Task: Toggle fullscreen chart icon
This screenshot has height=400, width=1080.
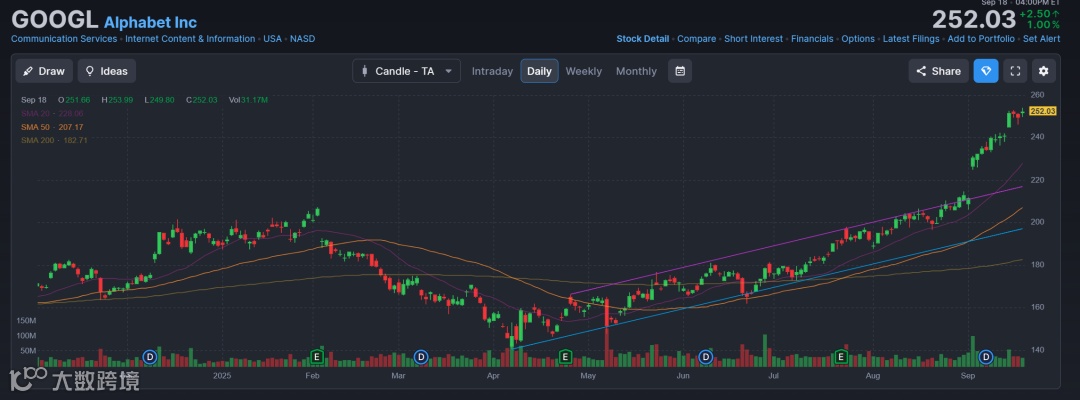Action: click(x=1015, y=71)
